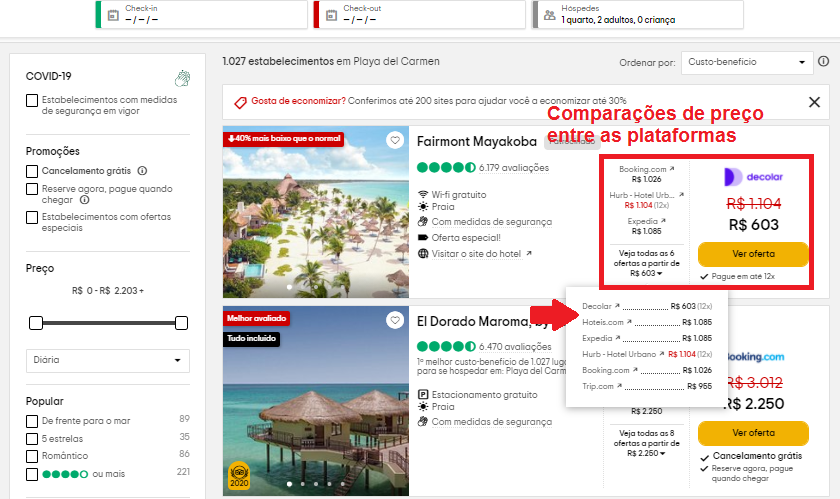The image size is (840, 499).
Task: Open the Check-in date field
Action: point(202,14)
